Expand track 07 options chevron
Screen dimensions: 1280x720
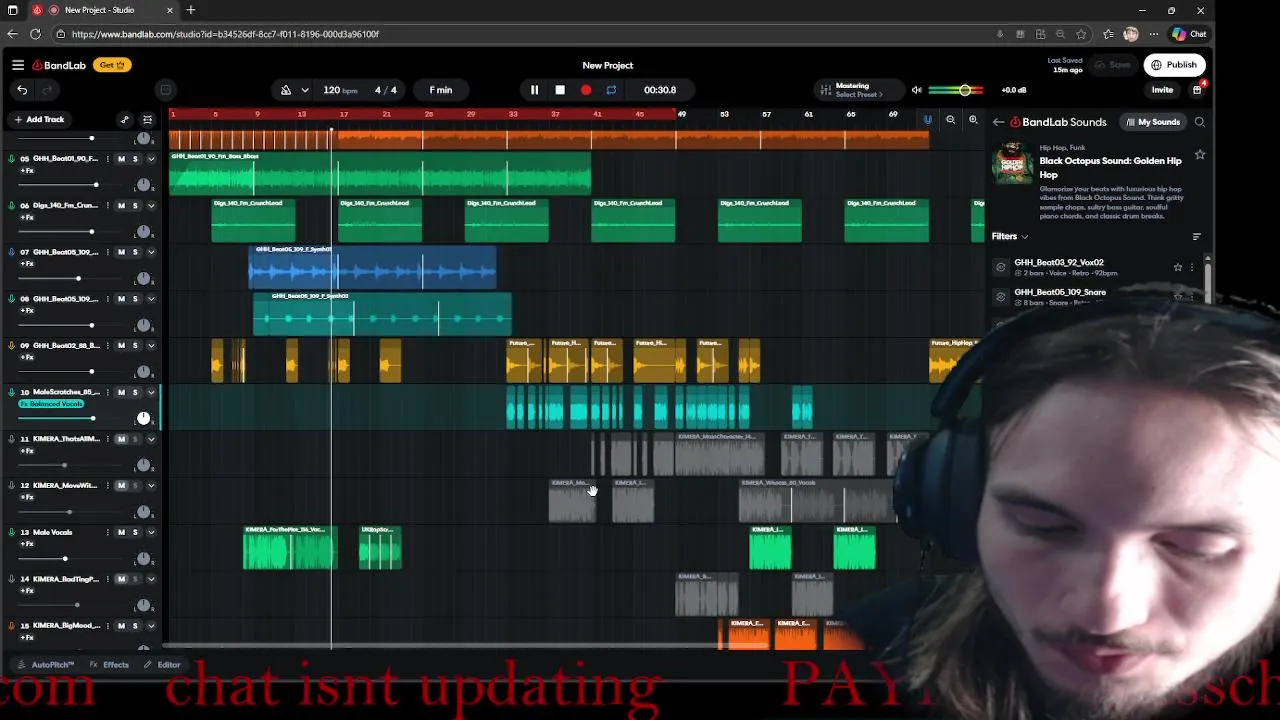coord(151,252)
